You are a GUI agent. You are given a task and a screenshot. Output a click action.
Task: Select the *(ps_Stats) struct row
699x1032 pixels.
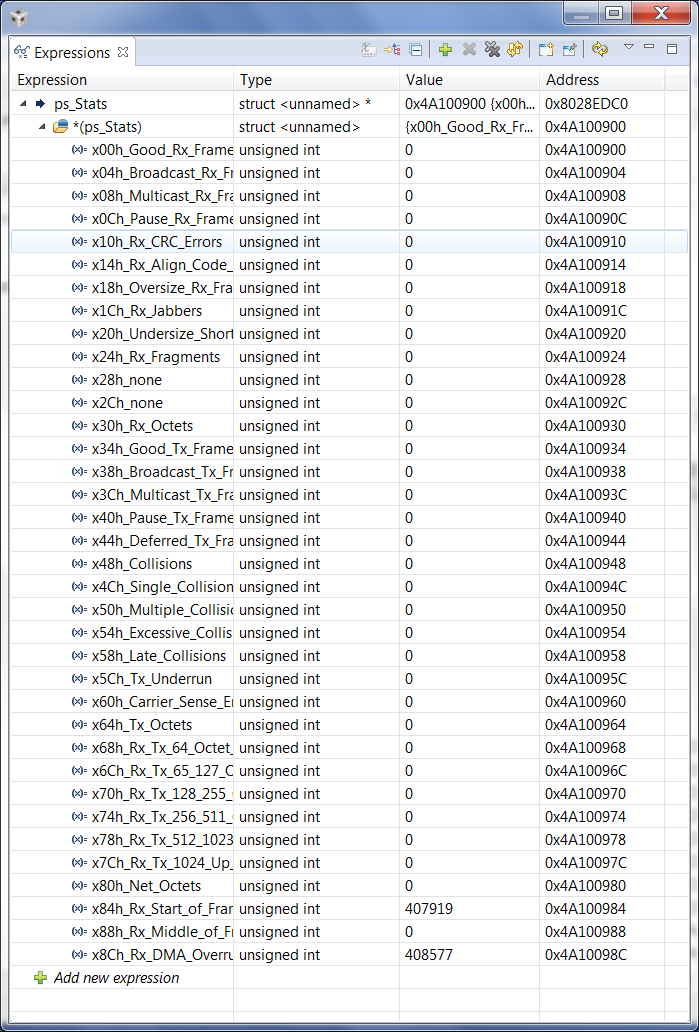(x=349, y=126)
